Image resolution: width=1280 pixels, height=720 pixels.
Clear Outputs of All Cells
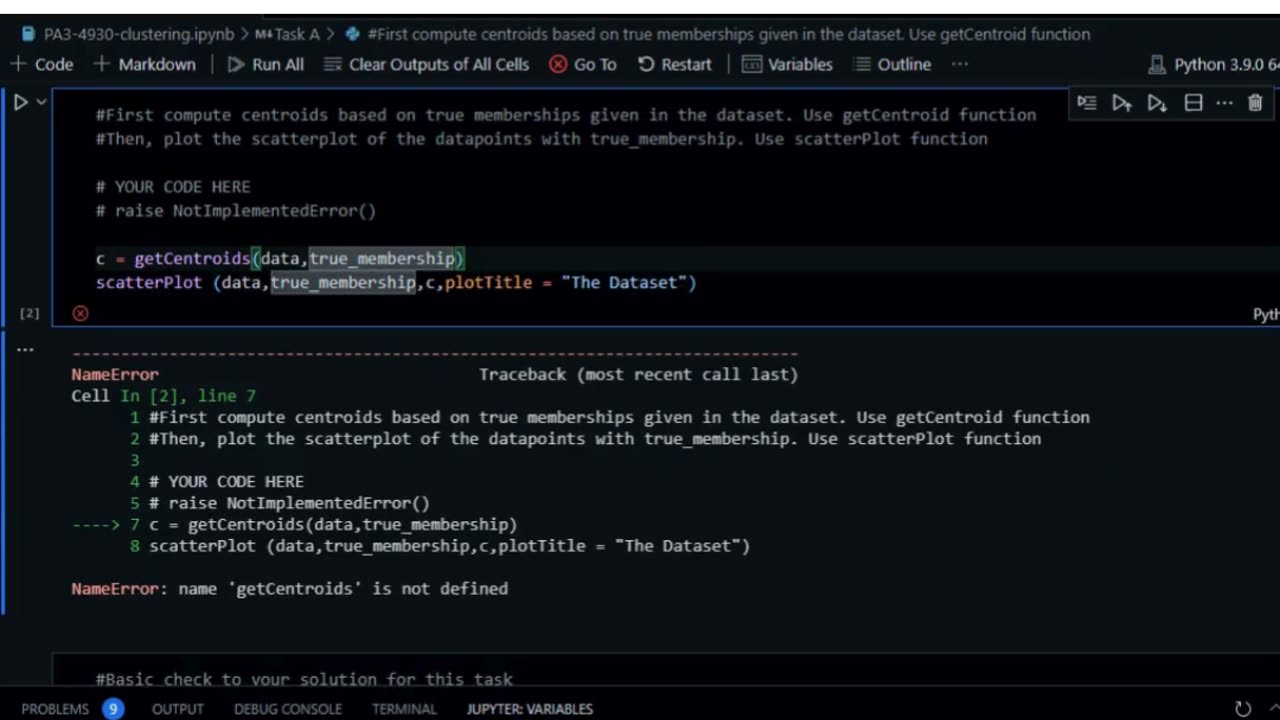[427, 64]
